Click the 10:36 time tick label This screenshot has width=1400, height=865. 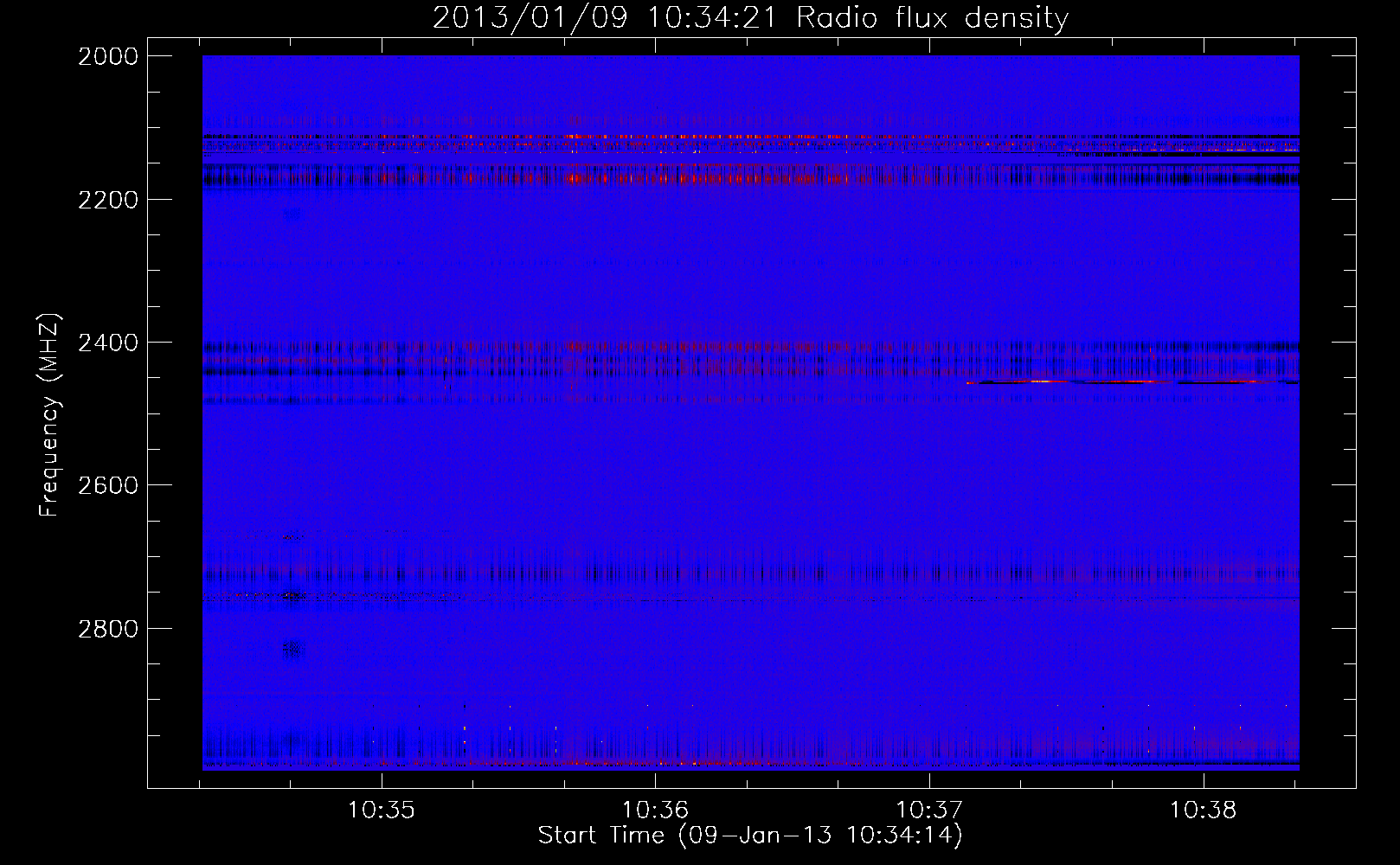[656, 811]
